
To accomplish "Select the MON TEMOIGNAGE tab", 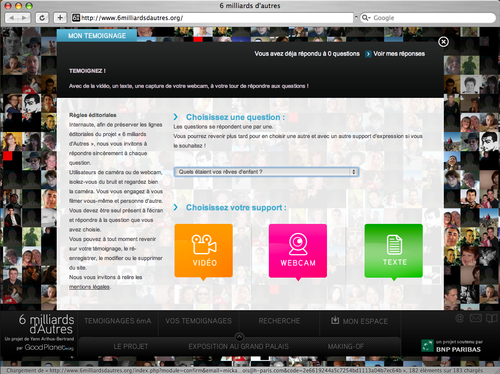I will (97, 36).
